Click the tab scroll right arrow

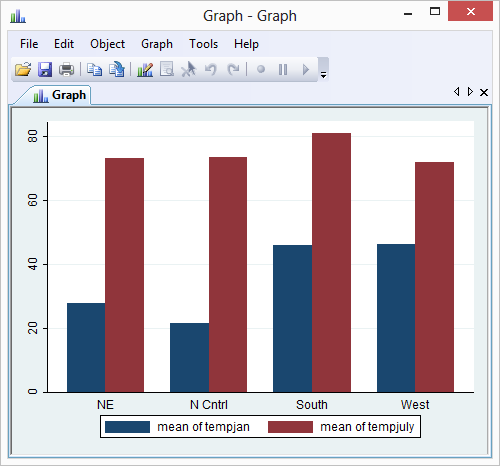pos(470,92)
